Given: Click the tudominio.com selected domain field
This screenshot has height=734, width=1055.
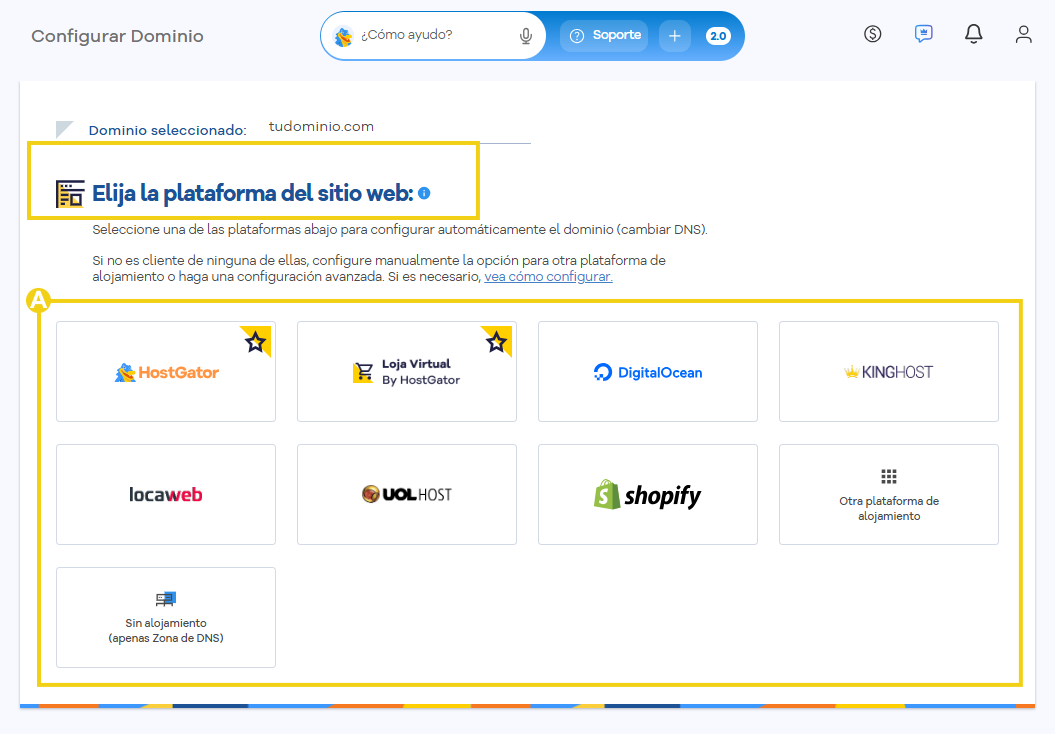Looking at the screenshot, I should [x=398, y=127].
